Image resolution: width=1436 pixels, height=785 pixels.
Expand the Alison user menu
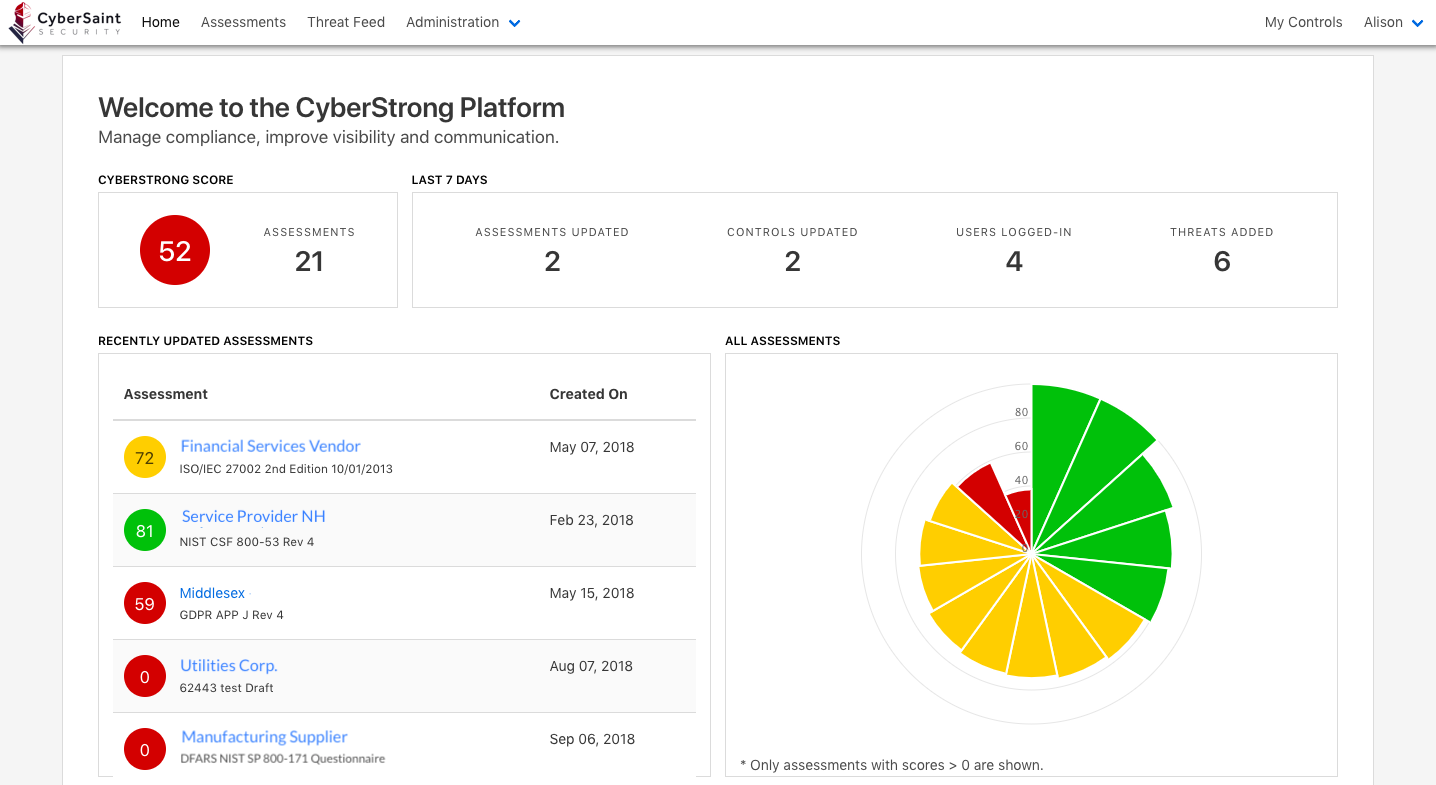[1393, 22]
